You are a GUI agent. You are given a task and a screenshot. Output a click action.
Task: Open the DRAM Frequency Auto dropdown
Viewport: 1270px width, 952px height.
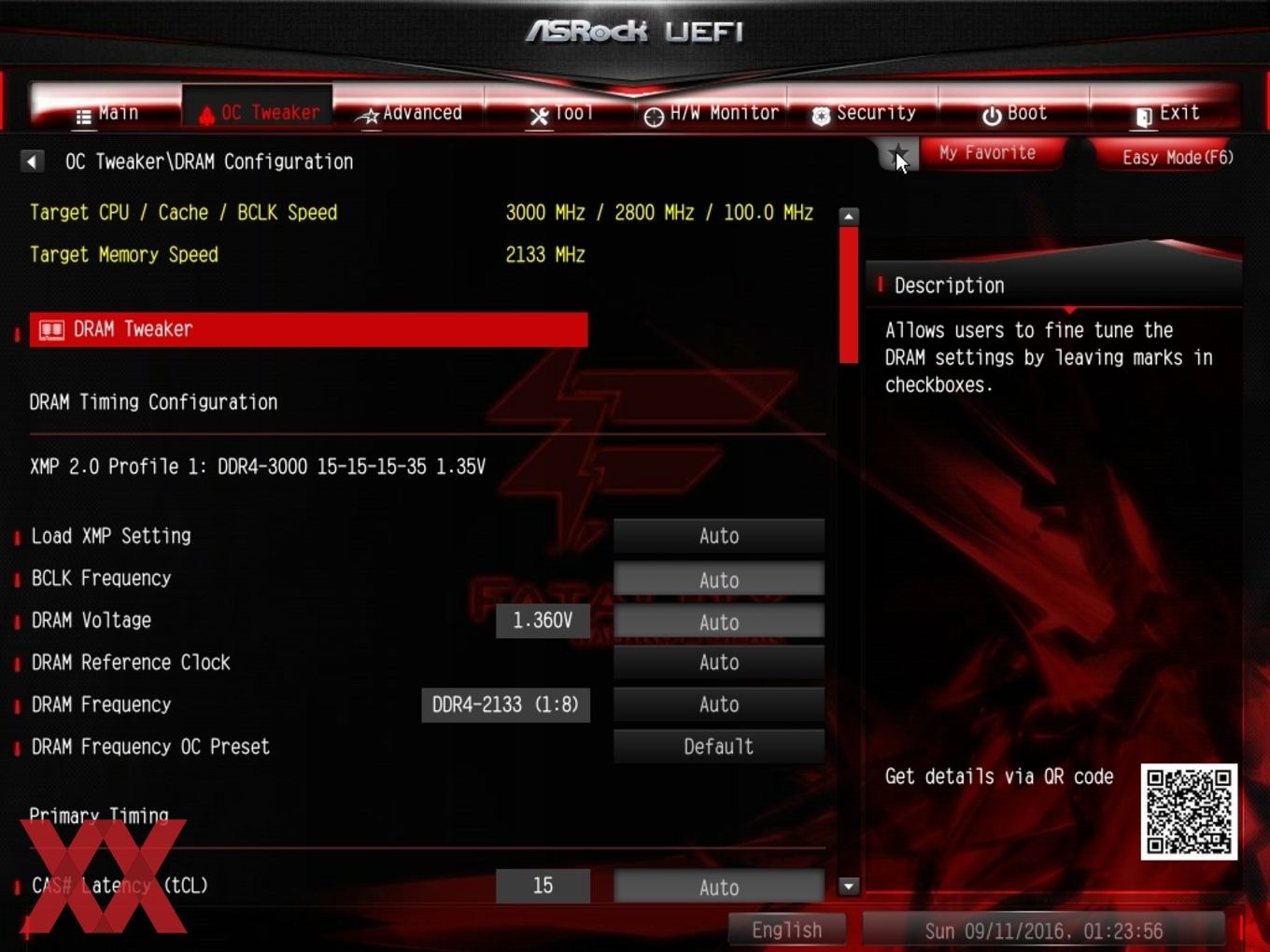[719, 705]
